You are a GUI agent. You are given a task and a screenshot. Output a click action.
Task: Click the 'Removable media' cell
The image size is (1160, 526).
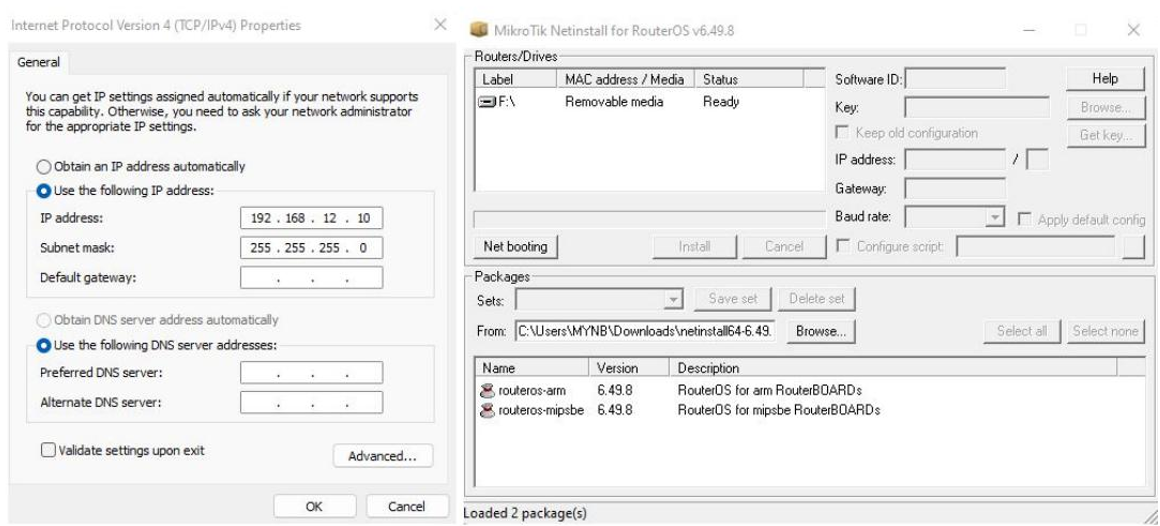[x=614, y=102]
